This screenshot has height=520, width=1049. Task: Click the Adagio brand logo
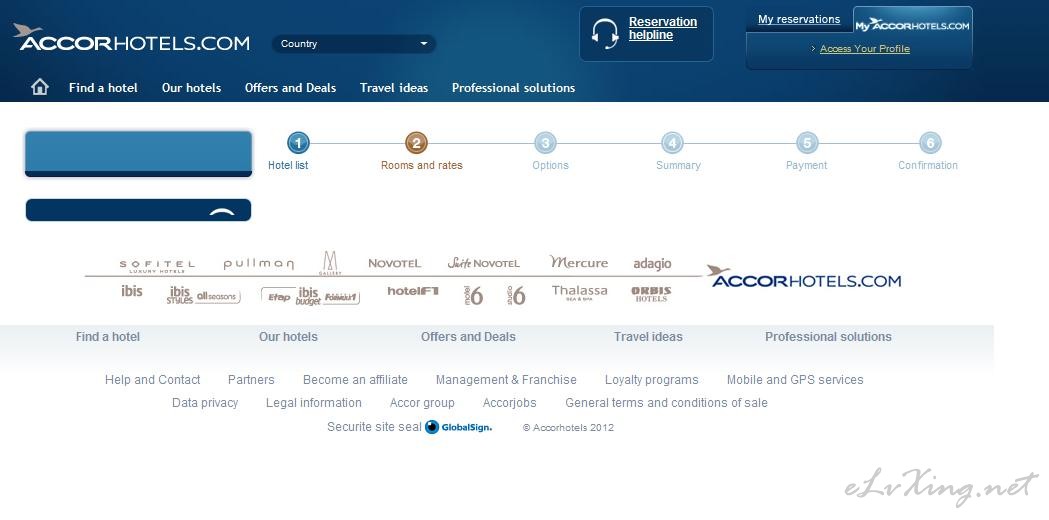click(x=652, y=264)
